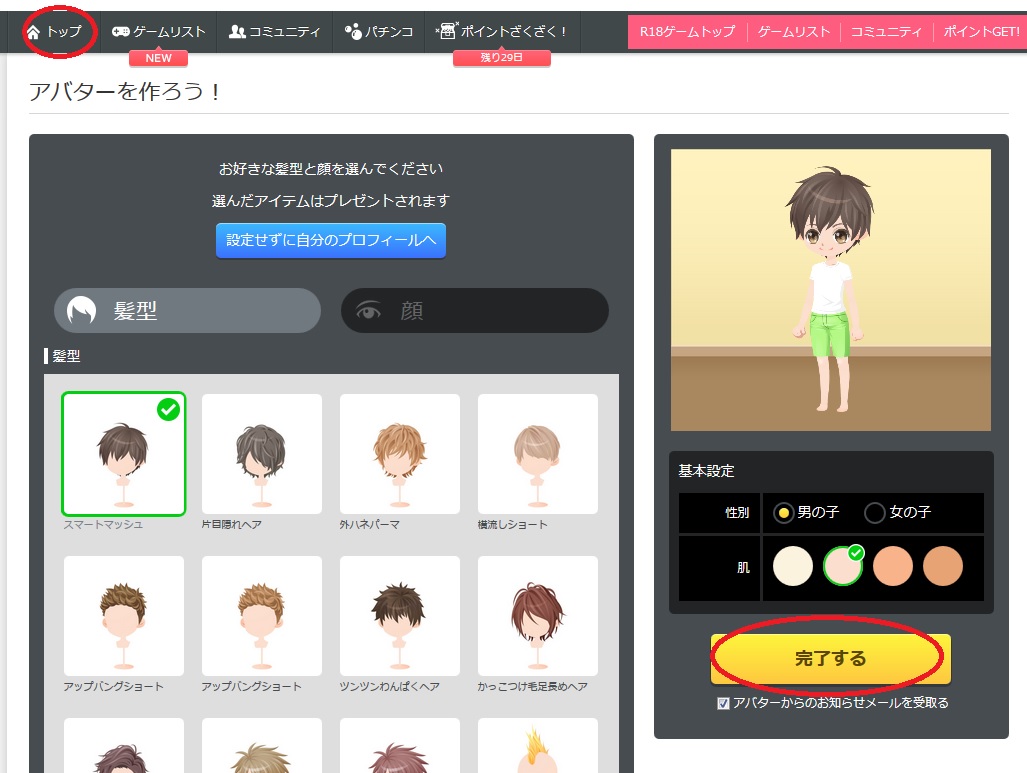The image size is (1027, 773).
Task: Open ゲームリスト menu item
Action: [159, 31]
